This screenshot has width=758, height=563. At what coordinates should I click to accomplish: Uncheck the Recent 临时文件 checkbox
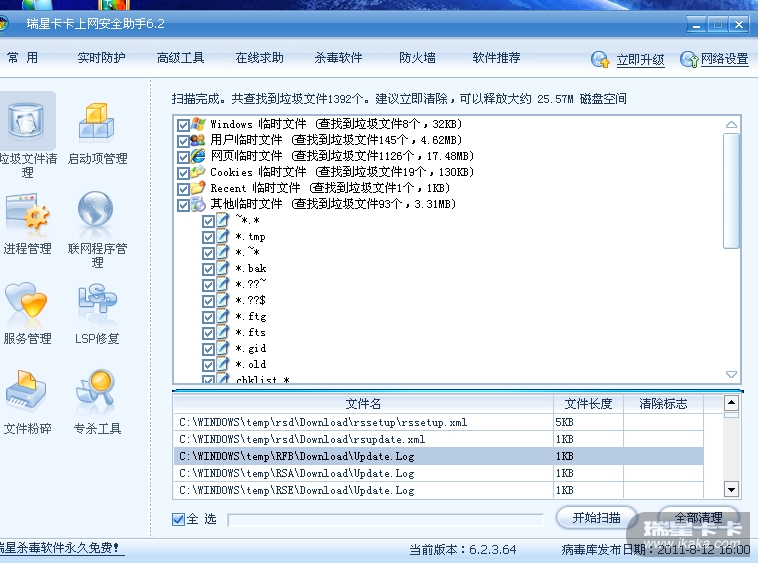tap(183, 189)
